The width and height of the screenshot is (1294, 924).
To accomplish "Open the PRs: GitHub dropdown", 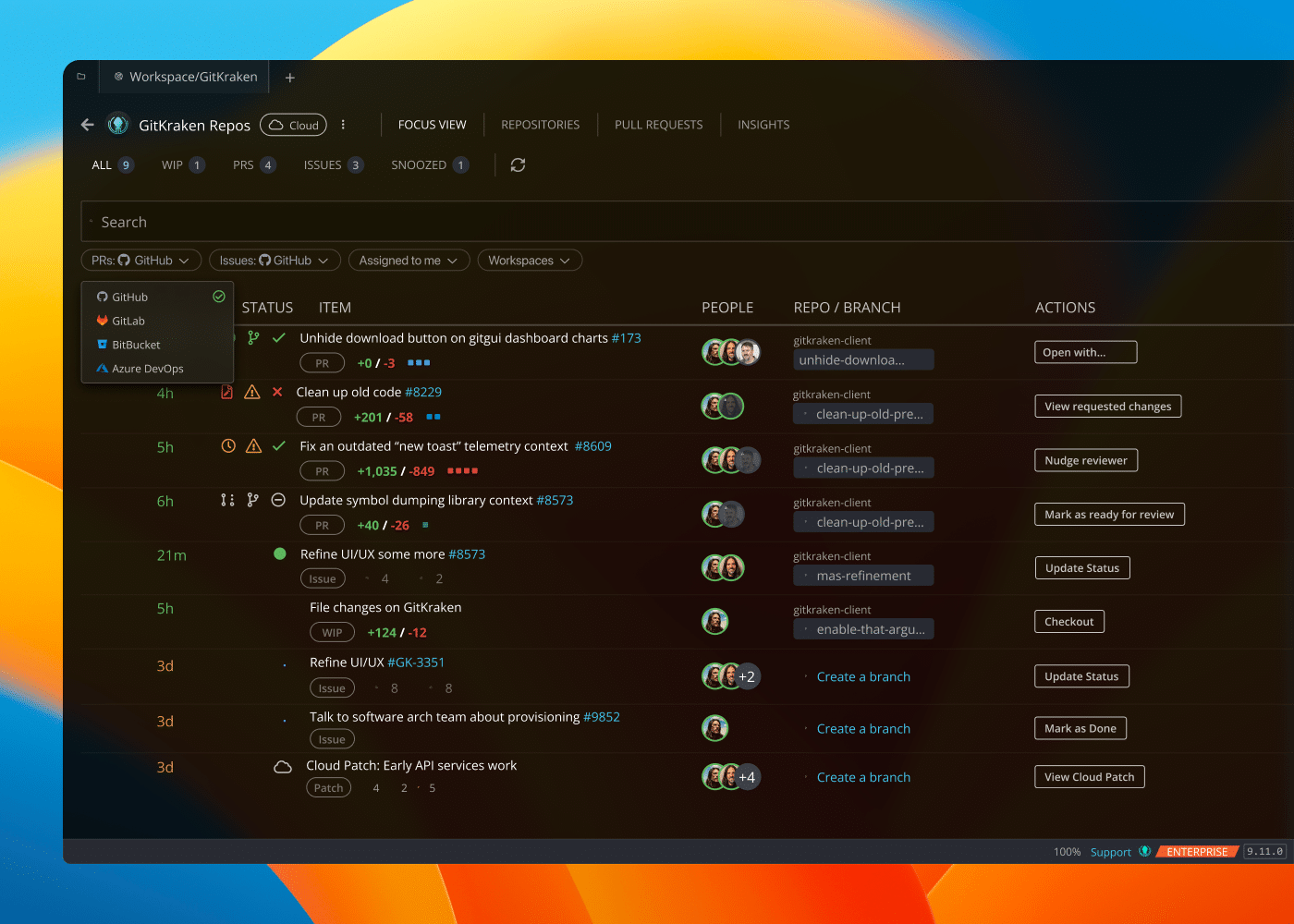I will [140, 261].
